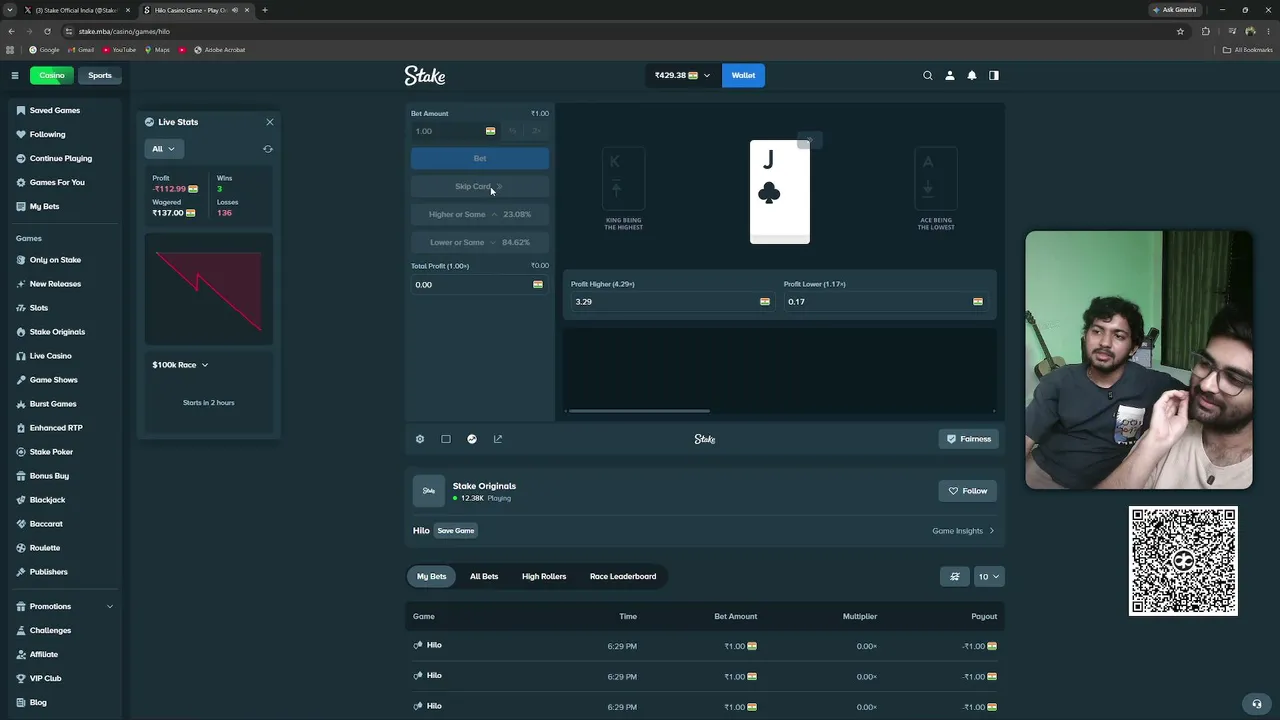Open the Fairness dialog
The width and height of the screenshot is (1280, 720).
point(969,439)
